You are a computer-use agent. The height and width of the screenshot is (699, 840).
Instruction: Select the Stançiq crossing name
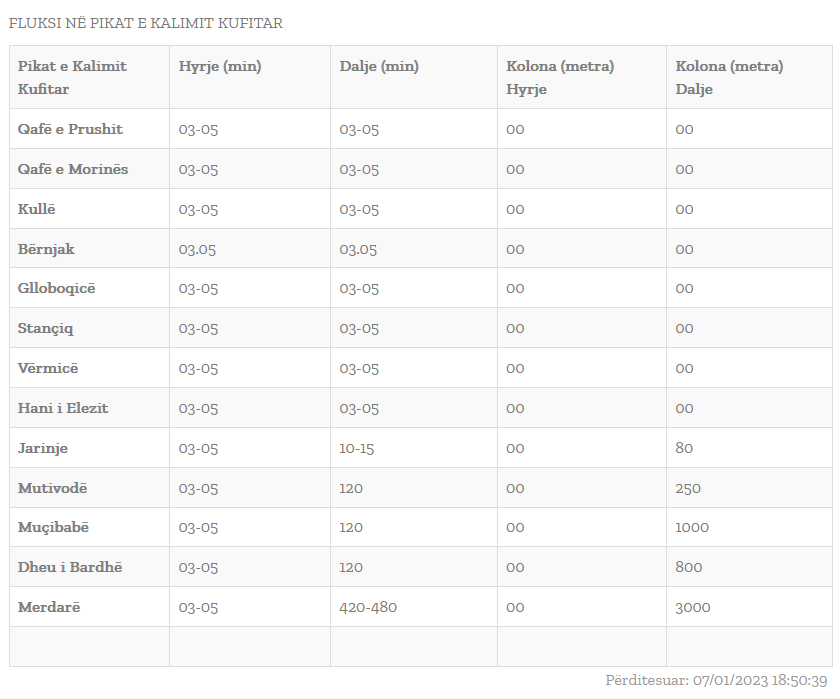point(46,328)
